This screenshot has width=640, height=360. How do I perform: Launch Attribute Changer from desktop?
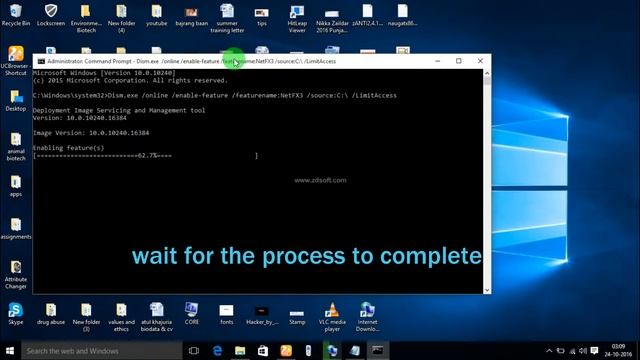(16, 275)
